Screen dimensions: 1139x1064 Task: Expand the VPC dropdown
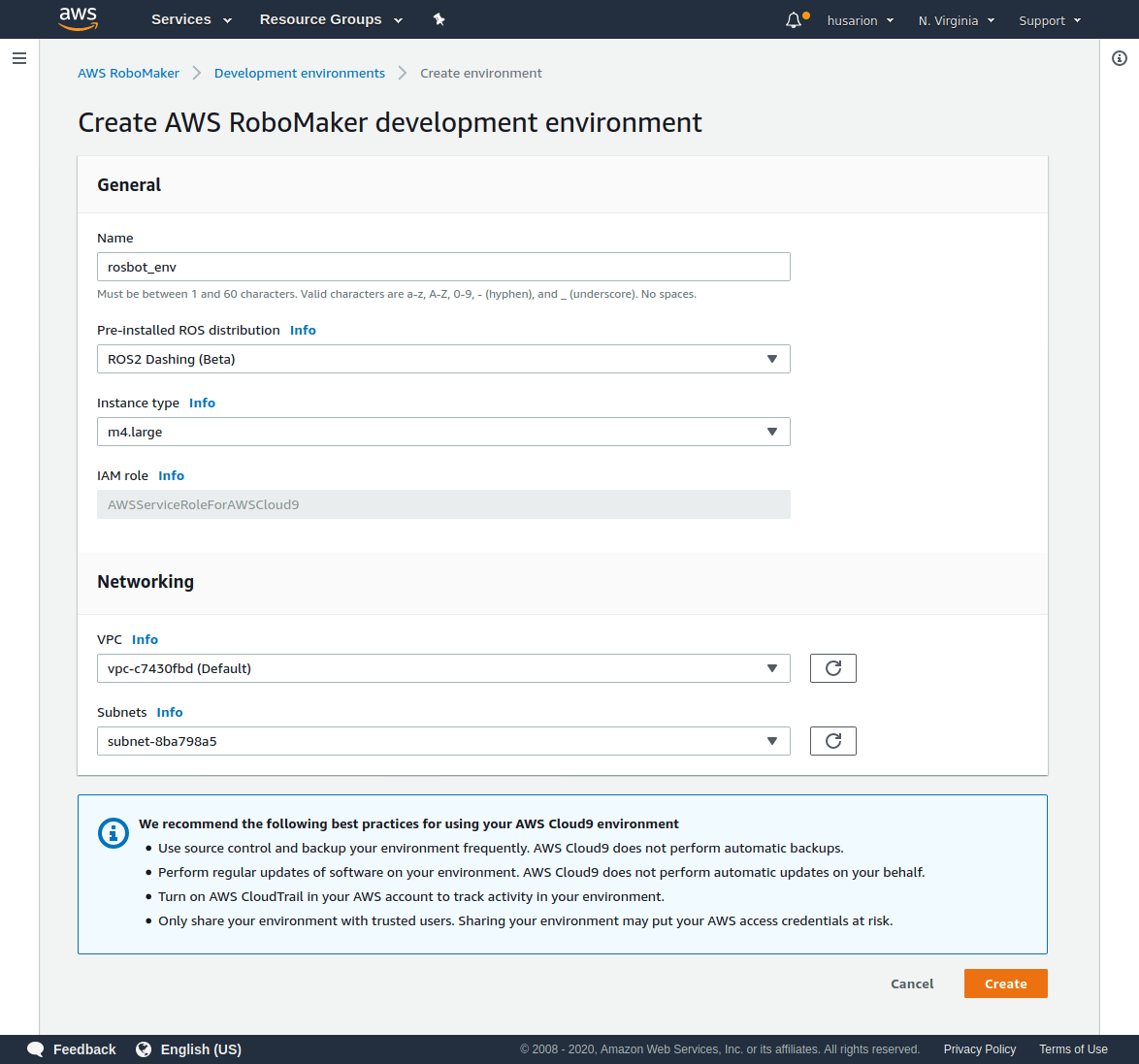[x=443, y=668]
